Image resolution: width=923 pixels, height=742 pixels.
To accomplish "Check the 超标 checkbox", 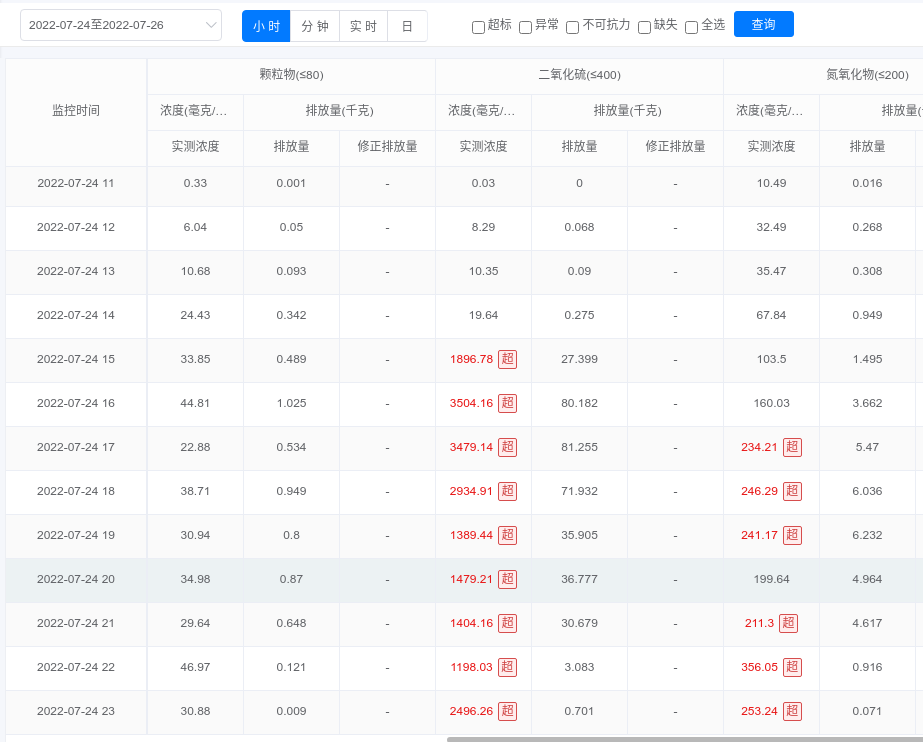I will click(479, 27).
